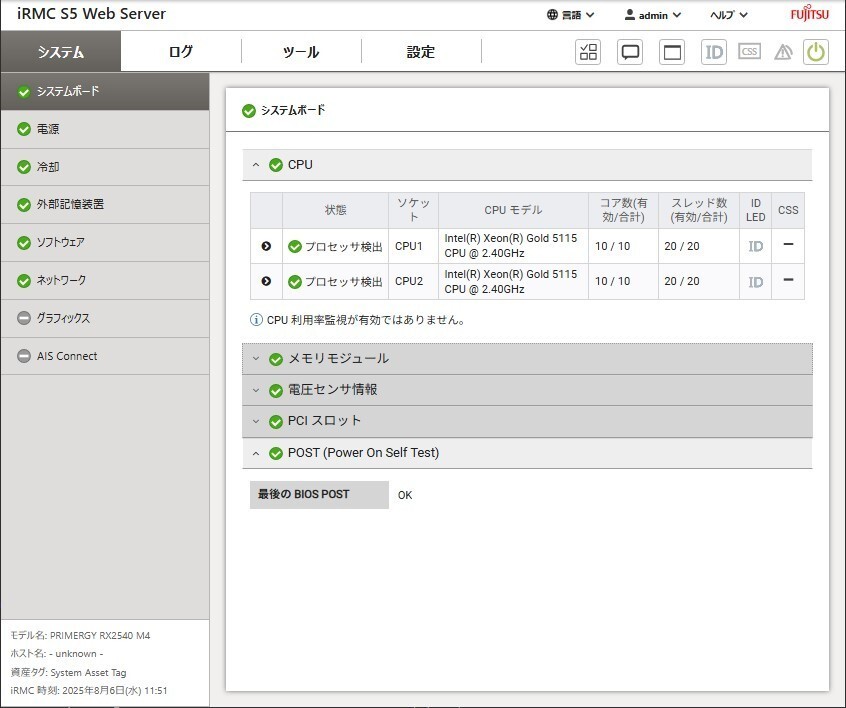Expand CPU2 row details arrow
The width and height of the screenshot is (846, 708).
coord(266,282)
